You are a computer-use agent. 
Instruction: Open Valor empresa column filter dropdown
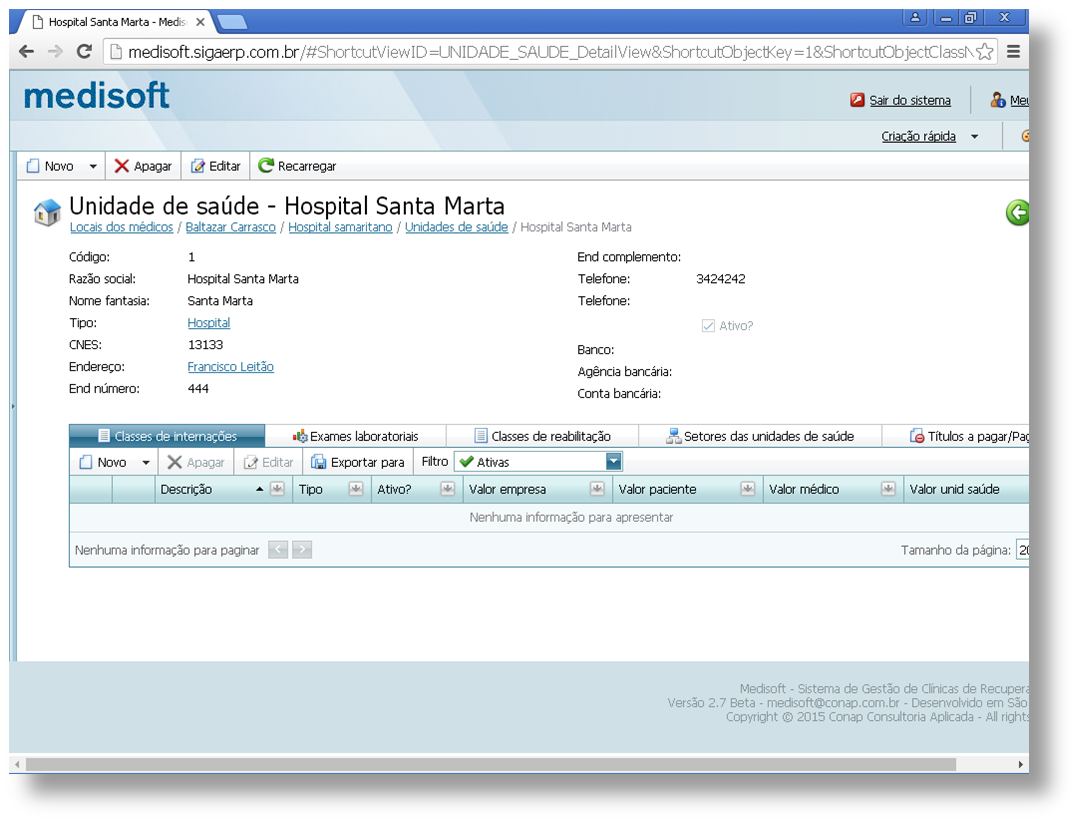[597, 489]
